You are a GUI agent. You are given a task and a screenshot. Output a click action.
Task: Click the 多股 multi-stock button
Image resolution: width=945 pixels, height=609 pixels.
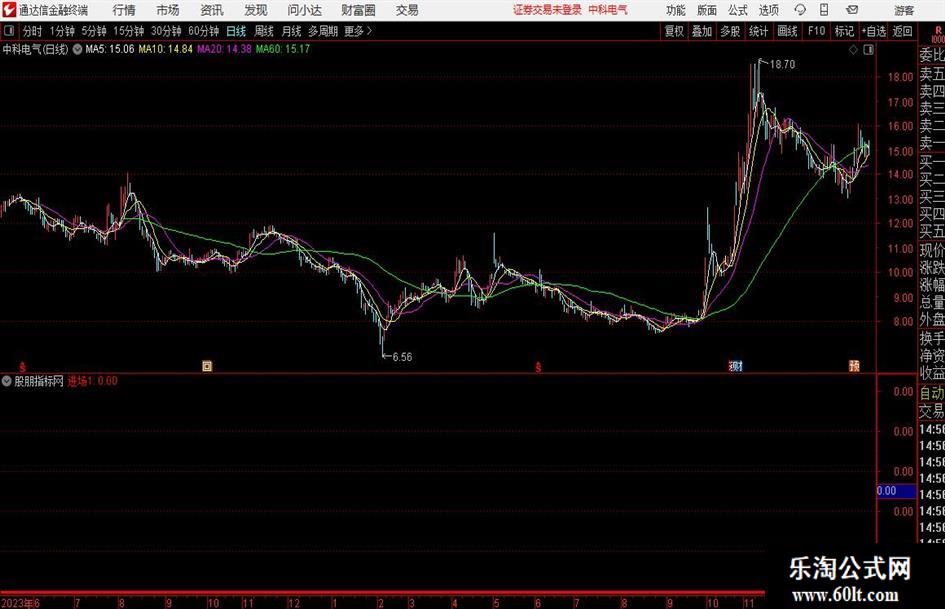point(730,31)
